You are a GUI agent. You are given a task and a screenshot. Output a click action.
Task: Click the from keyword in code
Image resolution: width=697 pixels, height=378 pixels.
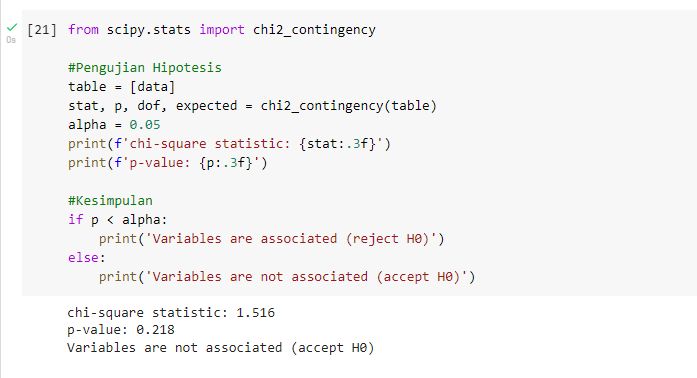[x=83, y=30]
